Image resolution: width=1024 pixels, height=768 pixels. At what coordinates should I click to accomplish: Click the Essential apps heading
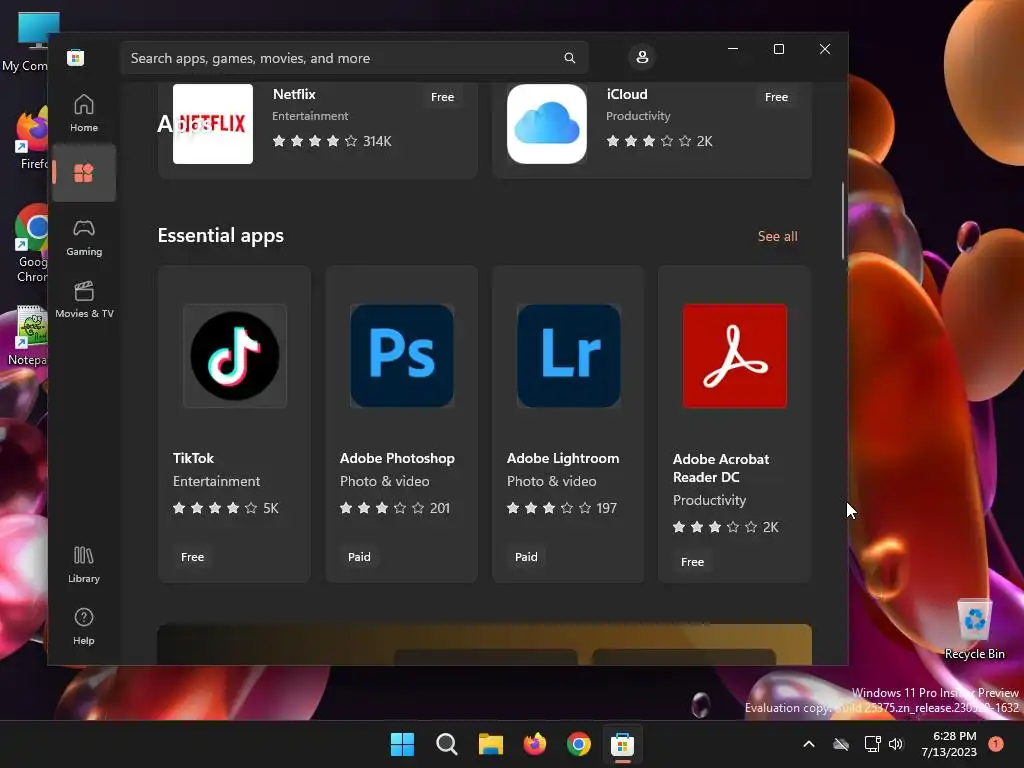tap(221, 236)
